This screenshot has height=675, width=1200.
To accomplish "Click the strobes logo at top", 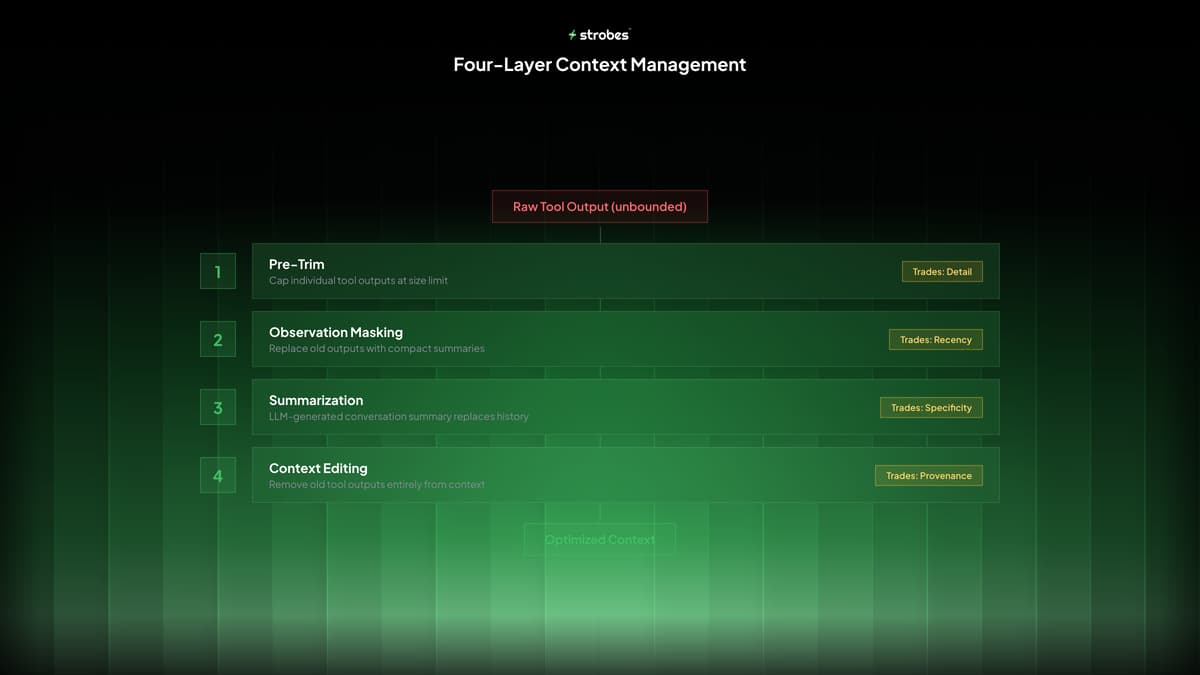I will click(x=599, y=34).
